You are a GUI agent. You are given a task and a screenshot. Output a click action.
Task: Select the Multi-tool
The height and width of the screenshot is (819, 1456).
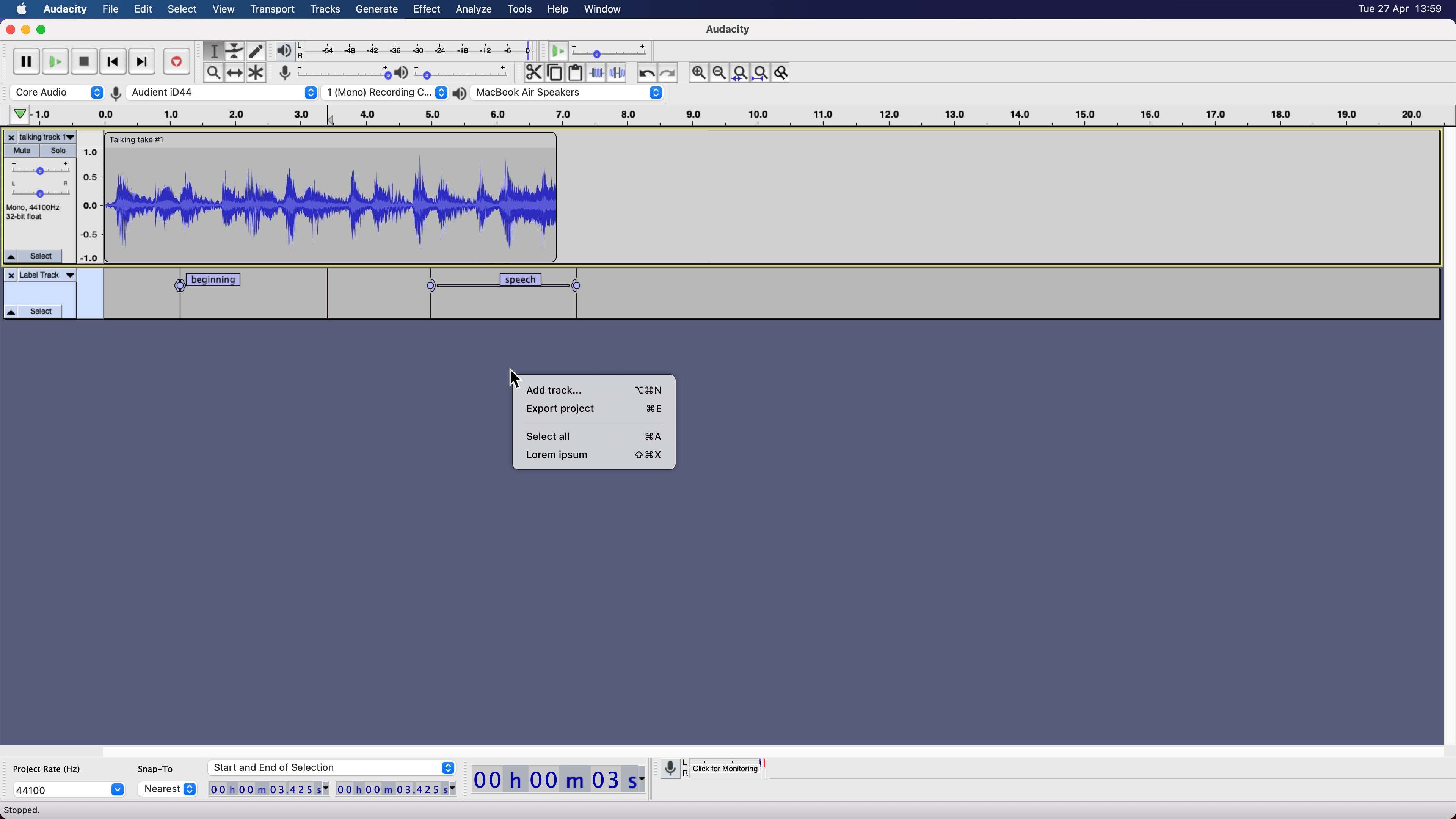coord(256,72)
